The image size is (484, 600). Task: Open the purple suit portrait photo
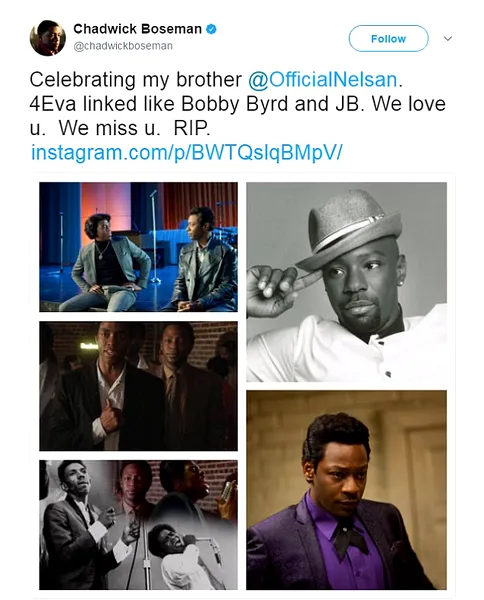(346, 490)
